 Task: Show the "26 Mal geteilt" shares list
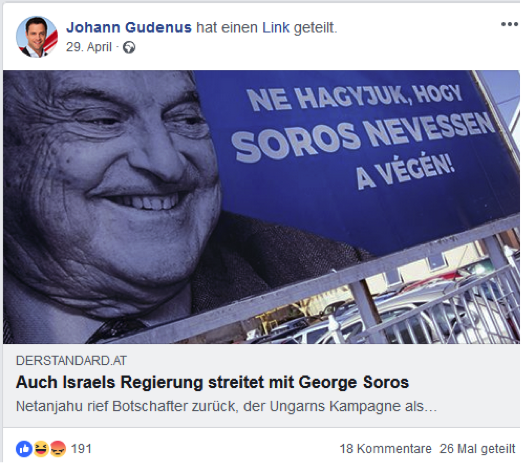tap(477, 449)
